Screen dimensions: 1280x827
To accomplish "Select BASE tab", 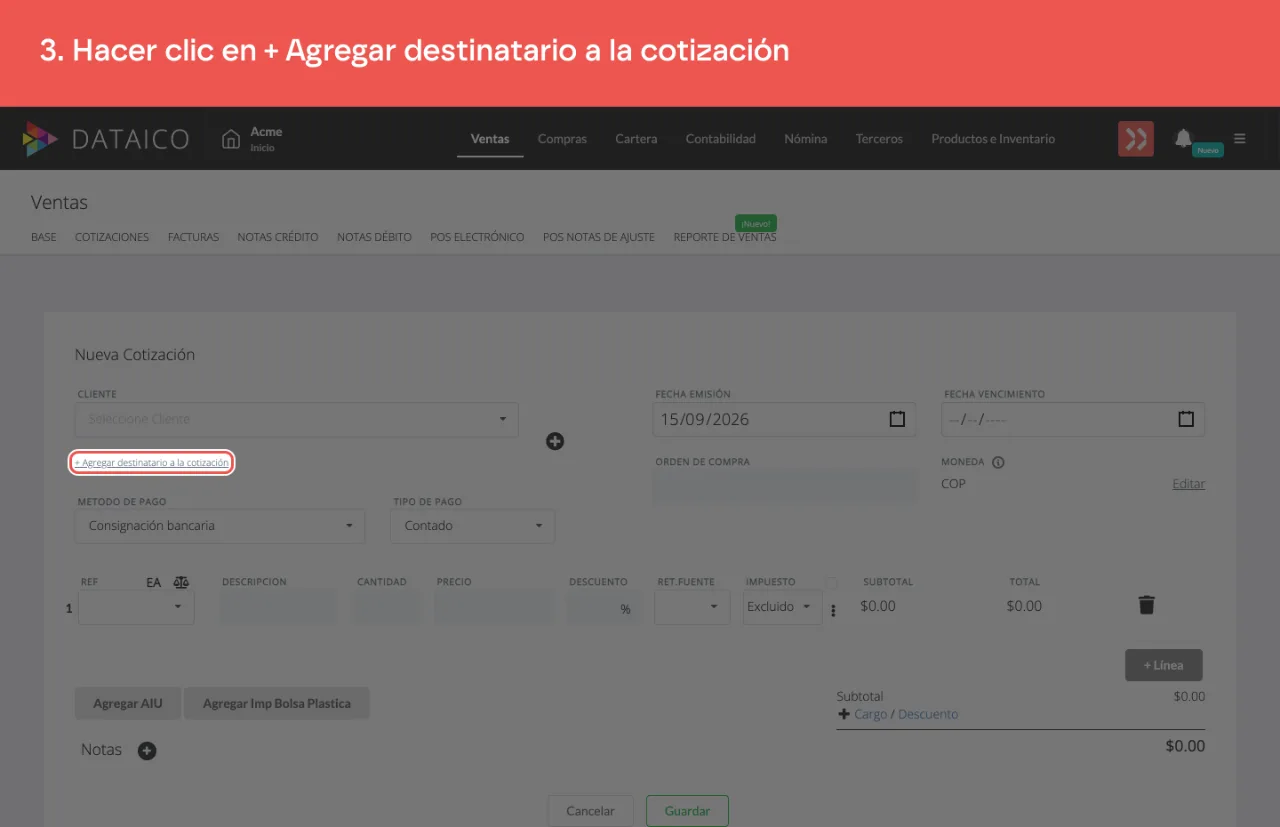I will [44, 237].
